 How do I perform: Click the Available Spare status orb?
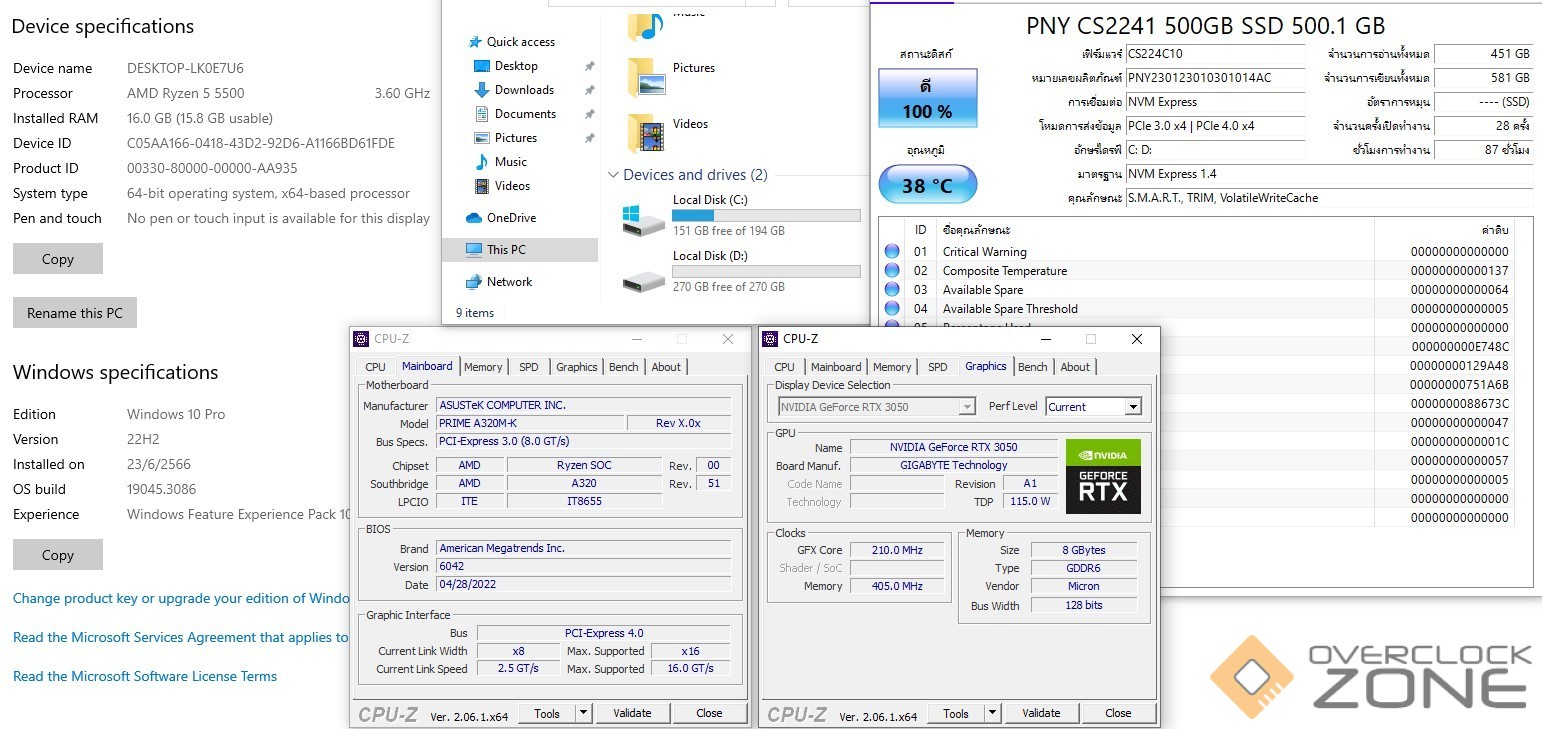[892, 290]
